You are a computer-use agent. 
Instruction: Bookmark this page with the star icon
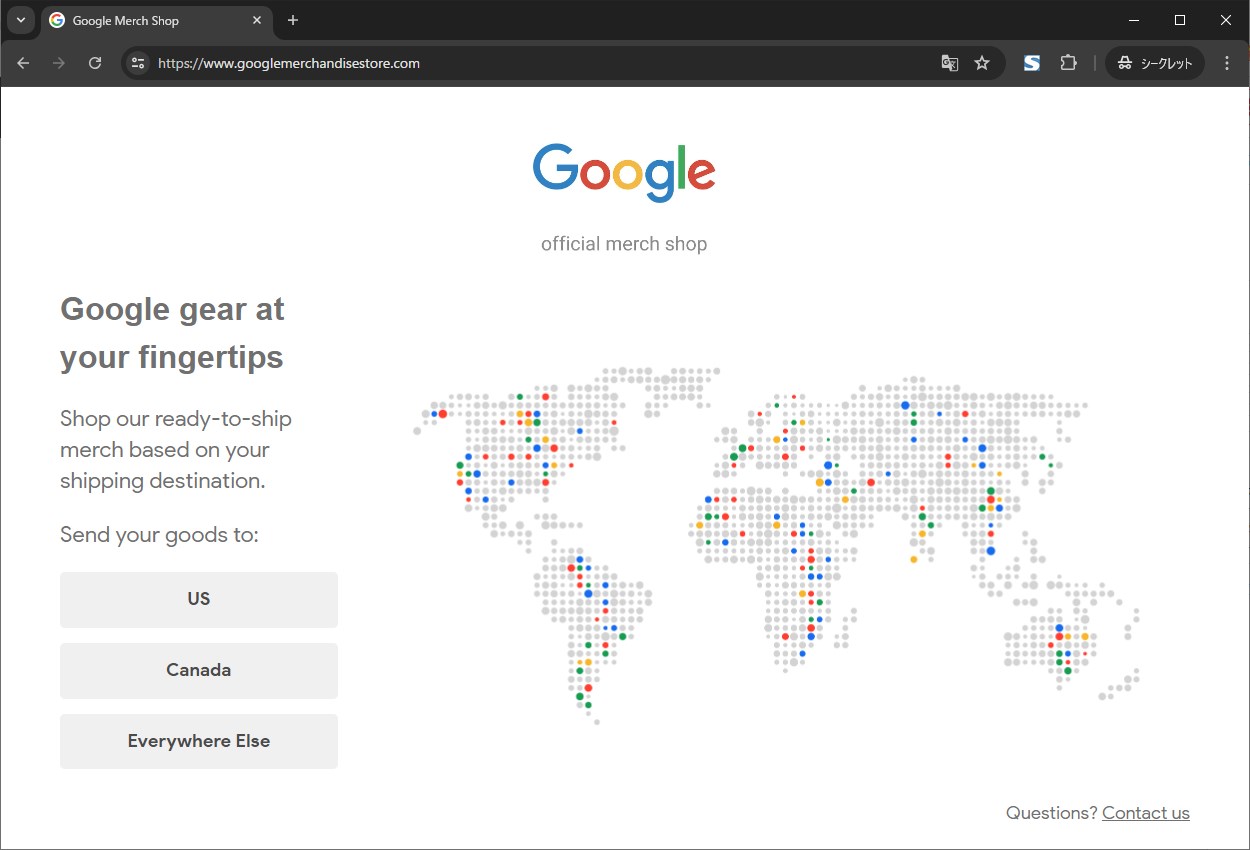tap(982, 63)
